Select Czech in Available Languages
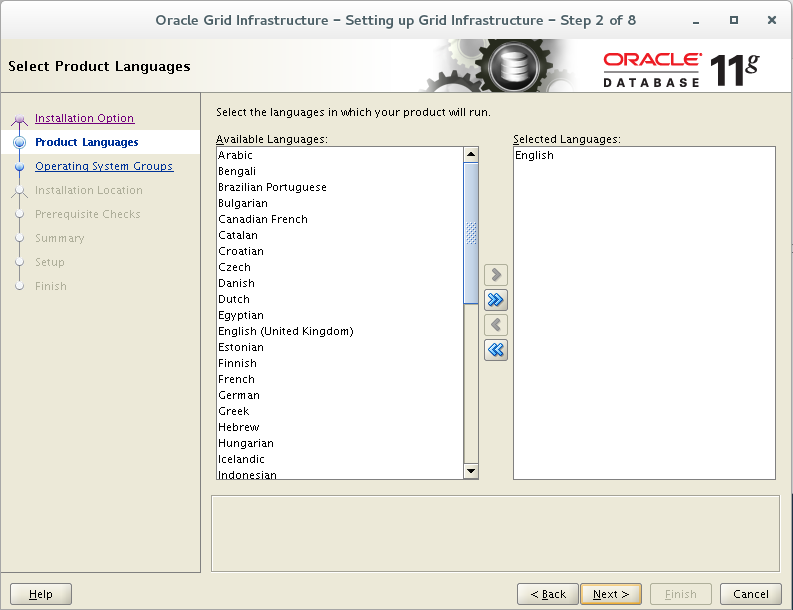793x610 pixels. click(x=339, y=267)
